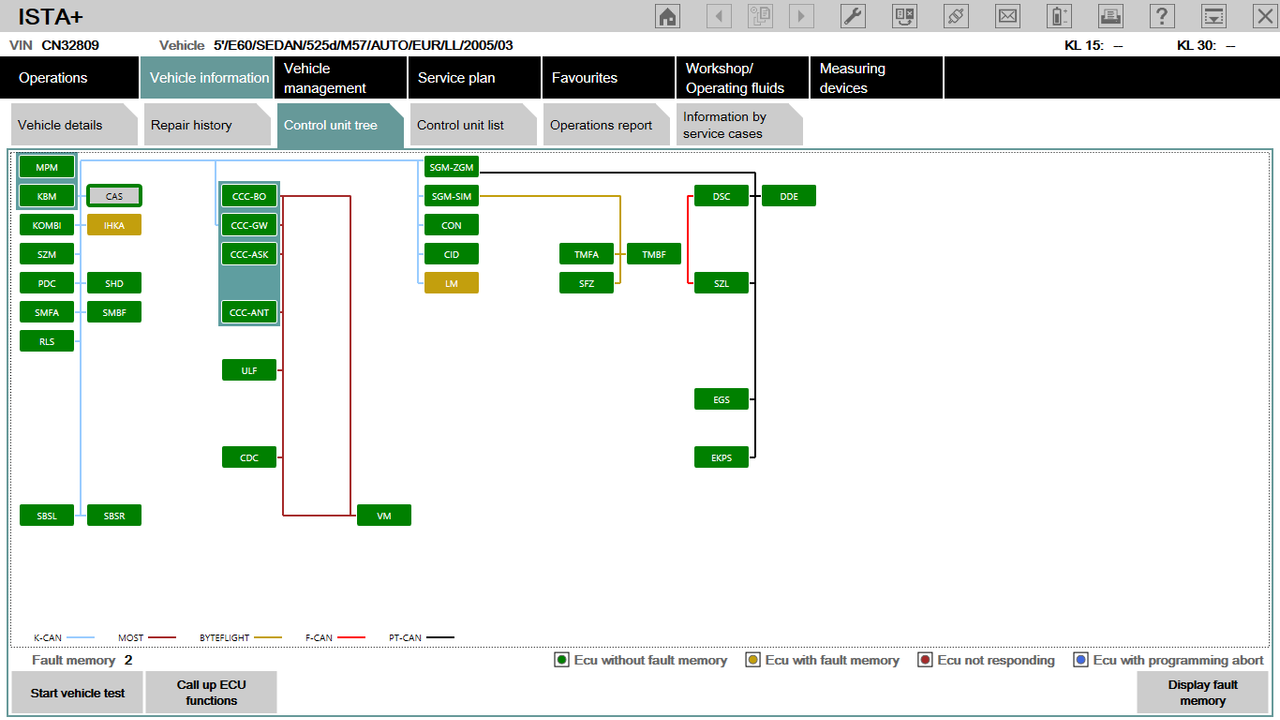Select the SMBF control unit node
1280x720 pixels.
(x=114, y=312)
